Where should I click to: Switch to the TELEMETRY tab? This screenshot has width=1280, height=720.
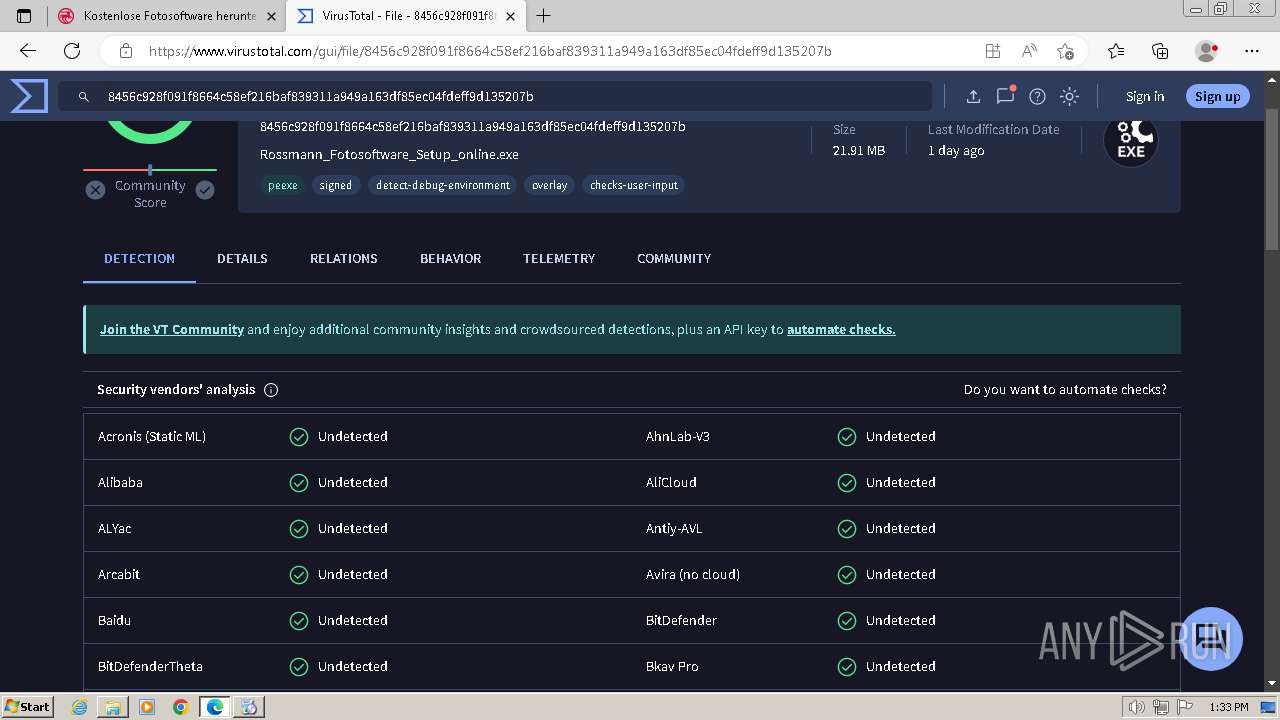[559, 258]
